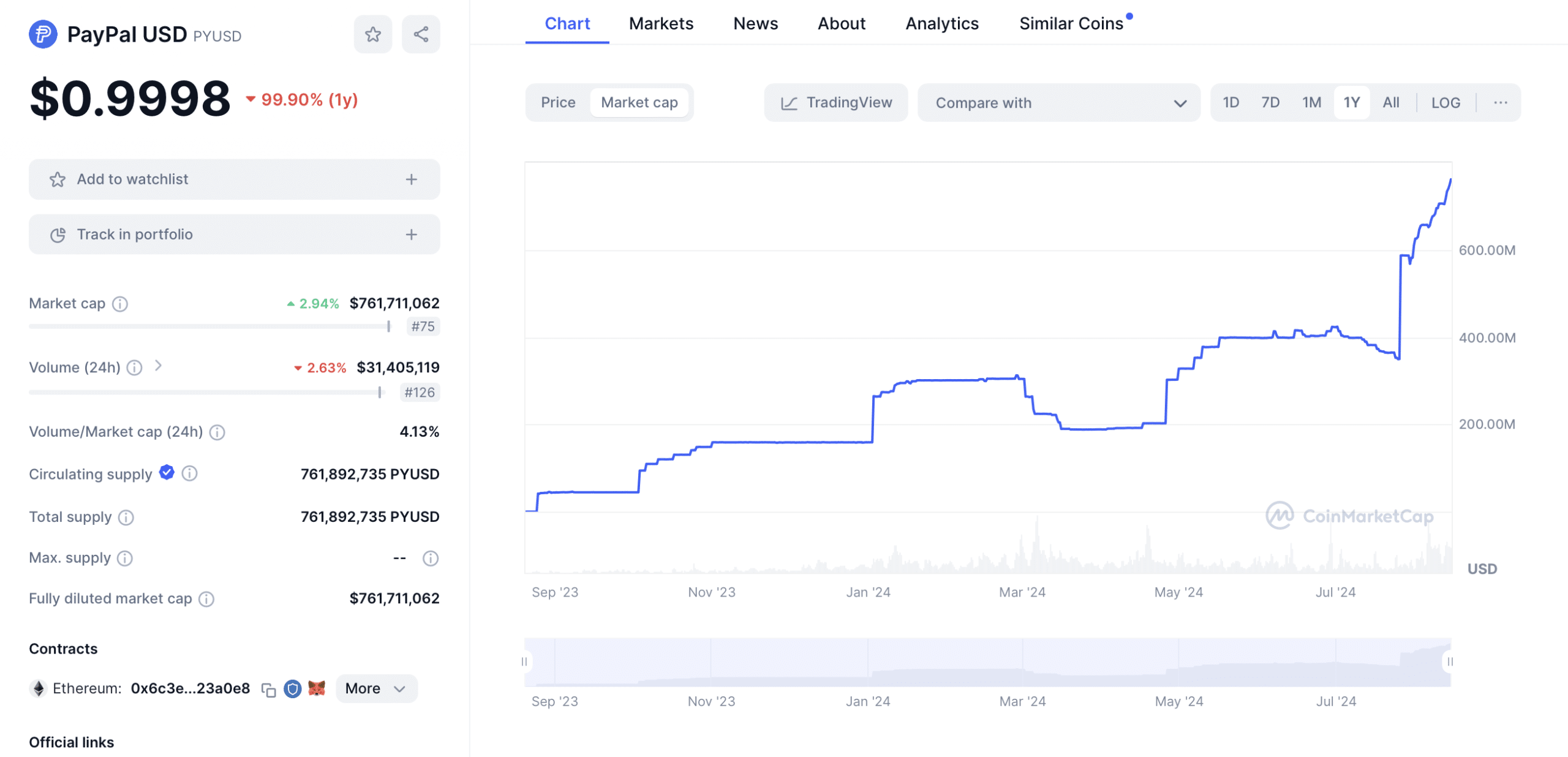The width and height of the screenshot is (1568, 757).
Task: Open the Analytics tab
Action: pyautogui.click(x=942, y=23)
